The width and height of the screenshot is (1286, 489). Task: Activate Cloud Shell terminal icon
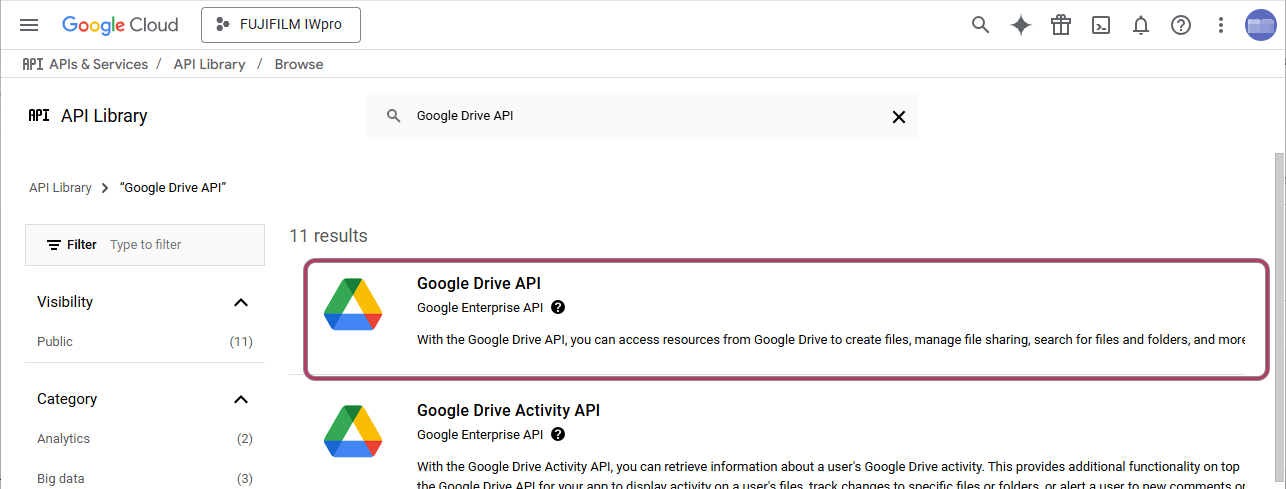point(1100,25)
